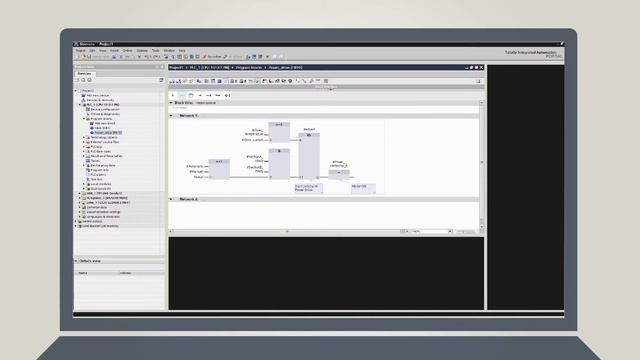The width and height of the screenshot is (640, 360).
Task: Click first icon in block editor toolbar
Action: pyautogui.click(x=172, y=81)
